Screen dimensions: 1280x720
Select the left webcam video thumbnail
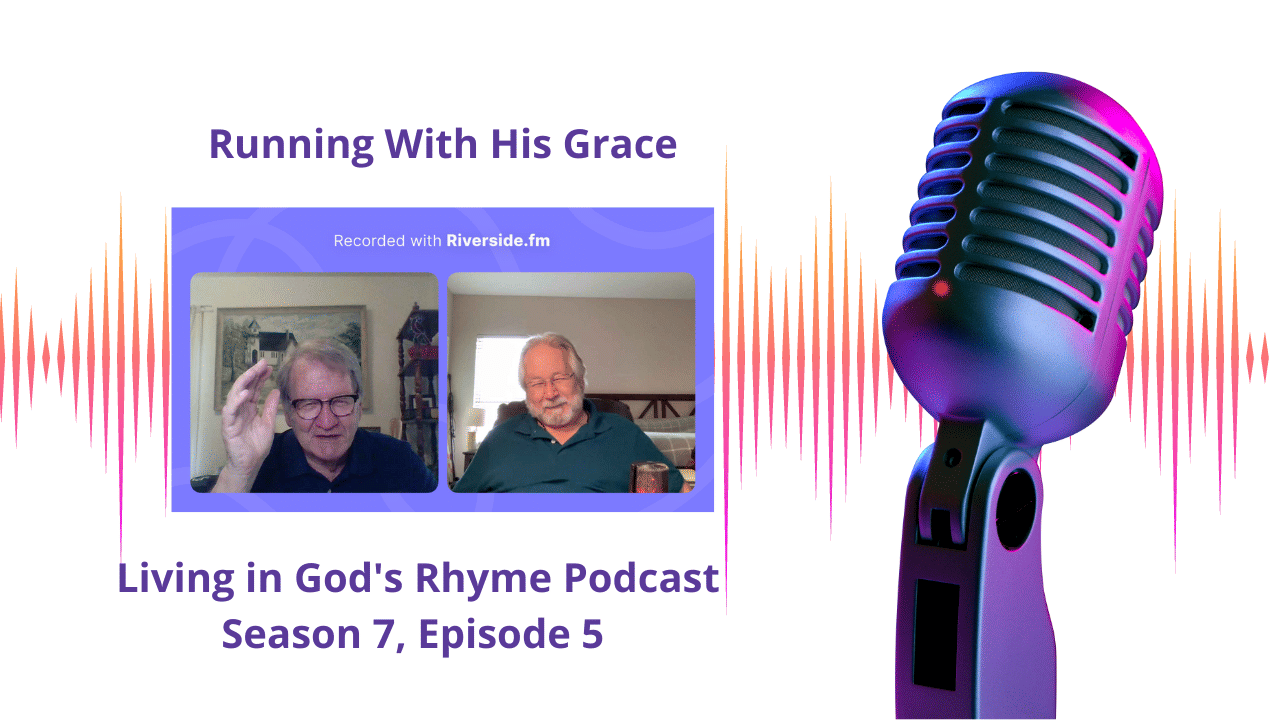pyautogui.click(x=314, y=383)
